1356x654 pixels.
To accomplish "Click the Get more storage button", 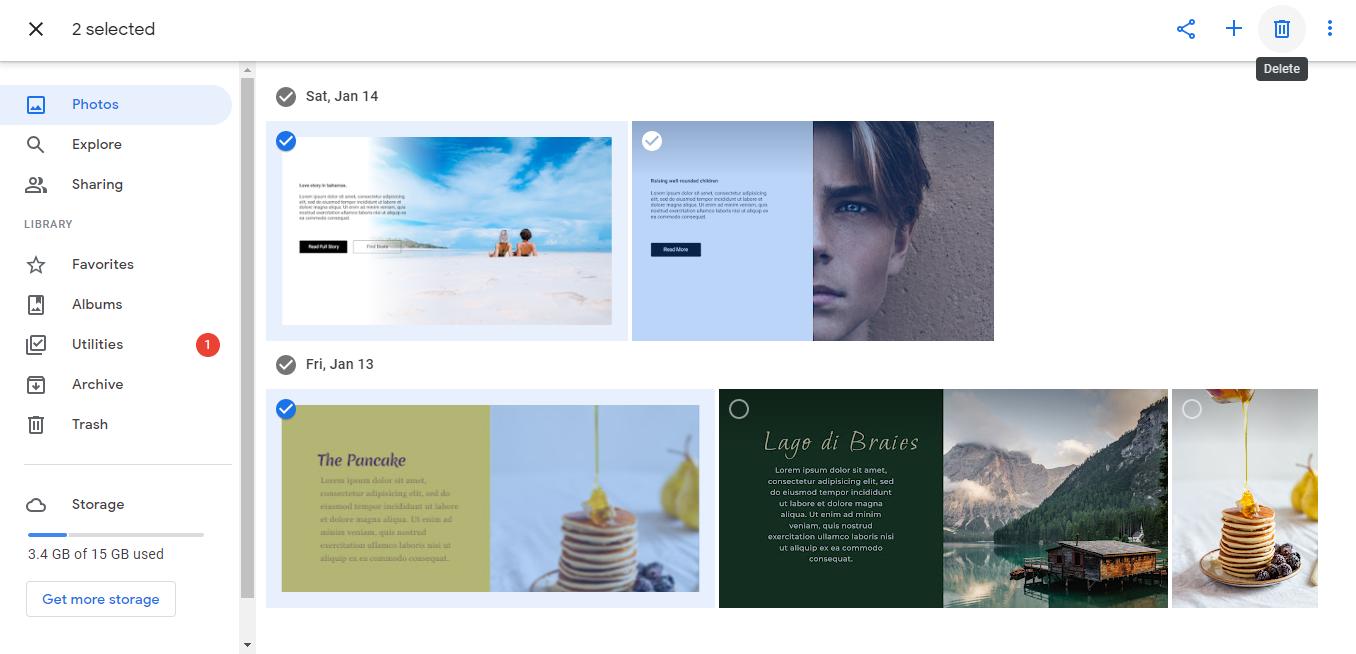I will click(101, 599).
